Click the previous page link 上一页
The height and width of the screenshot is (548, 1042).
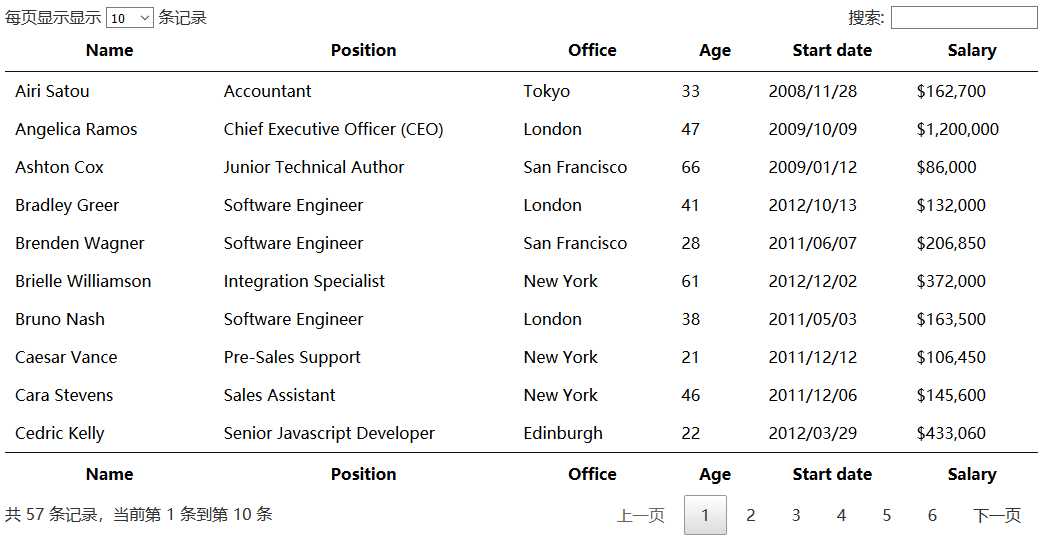pyautogui.click(x=641, y=515)
